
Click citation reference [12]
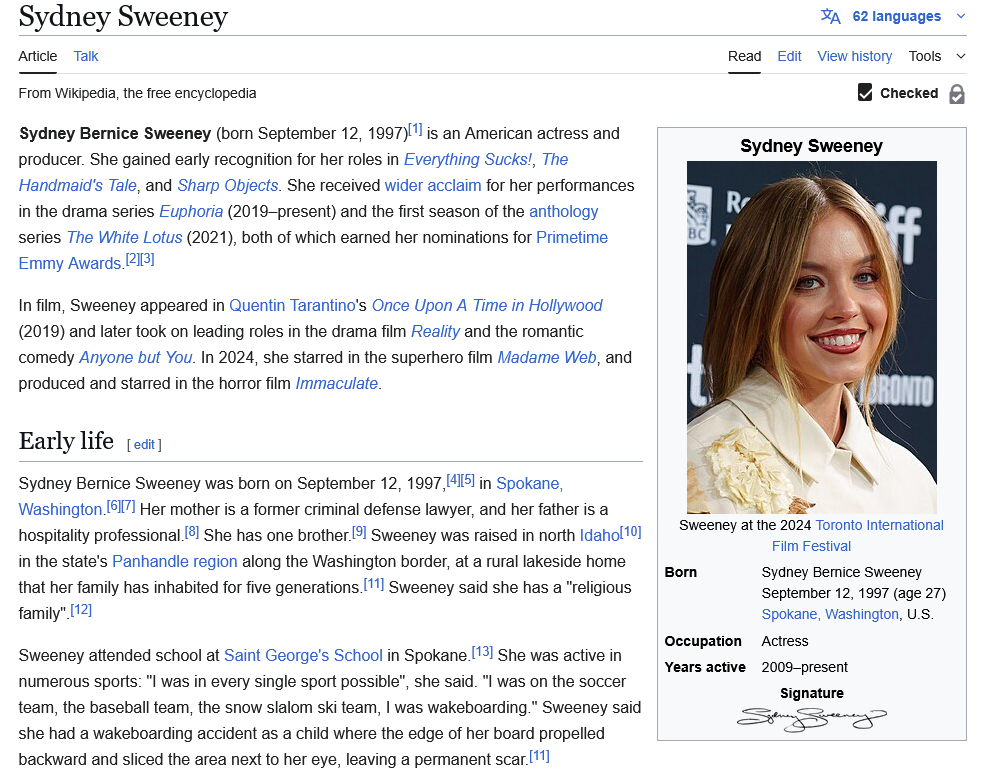click(81, 609)
